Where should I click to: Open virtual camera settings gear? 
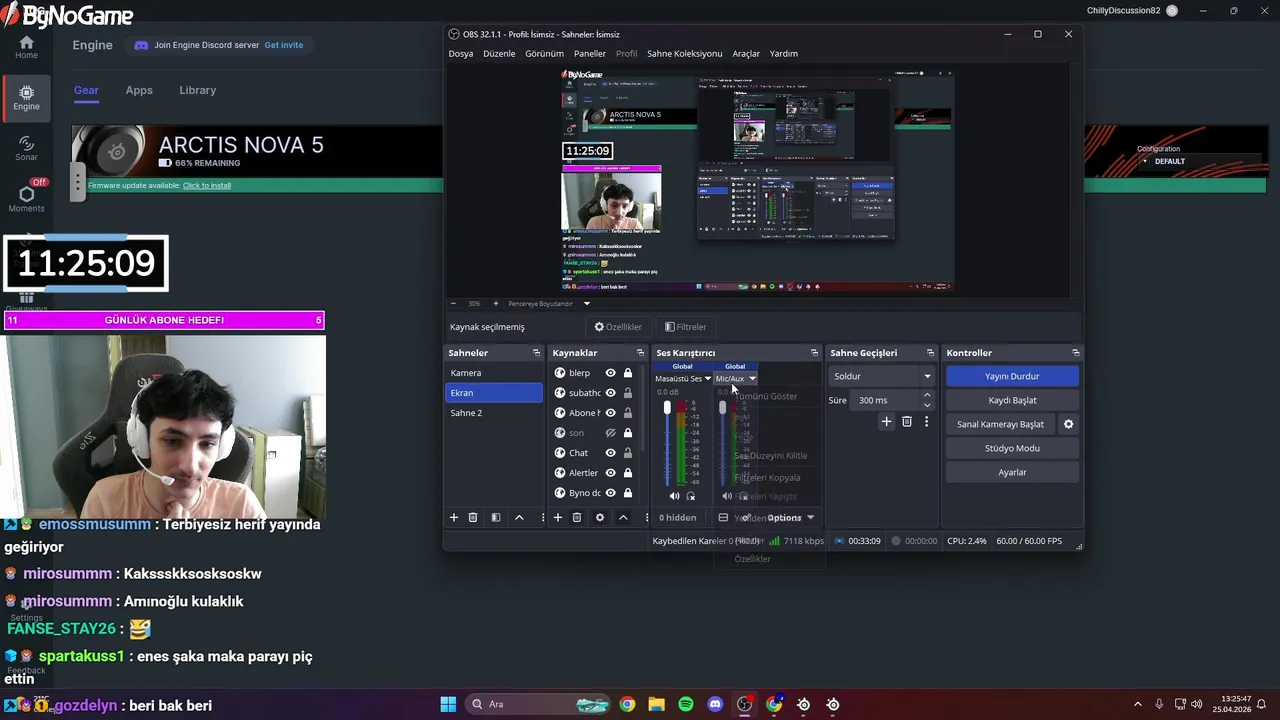point(1068,424)
